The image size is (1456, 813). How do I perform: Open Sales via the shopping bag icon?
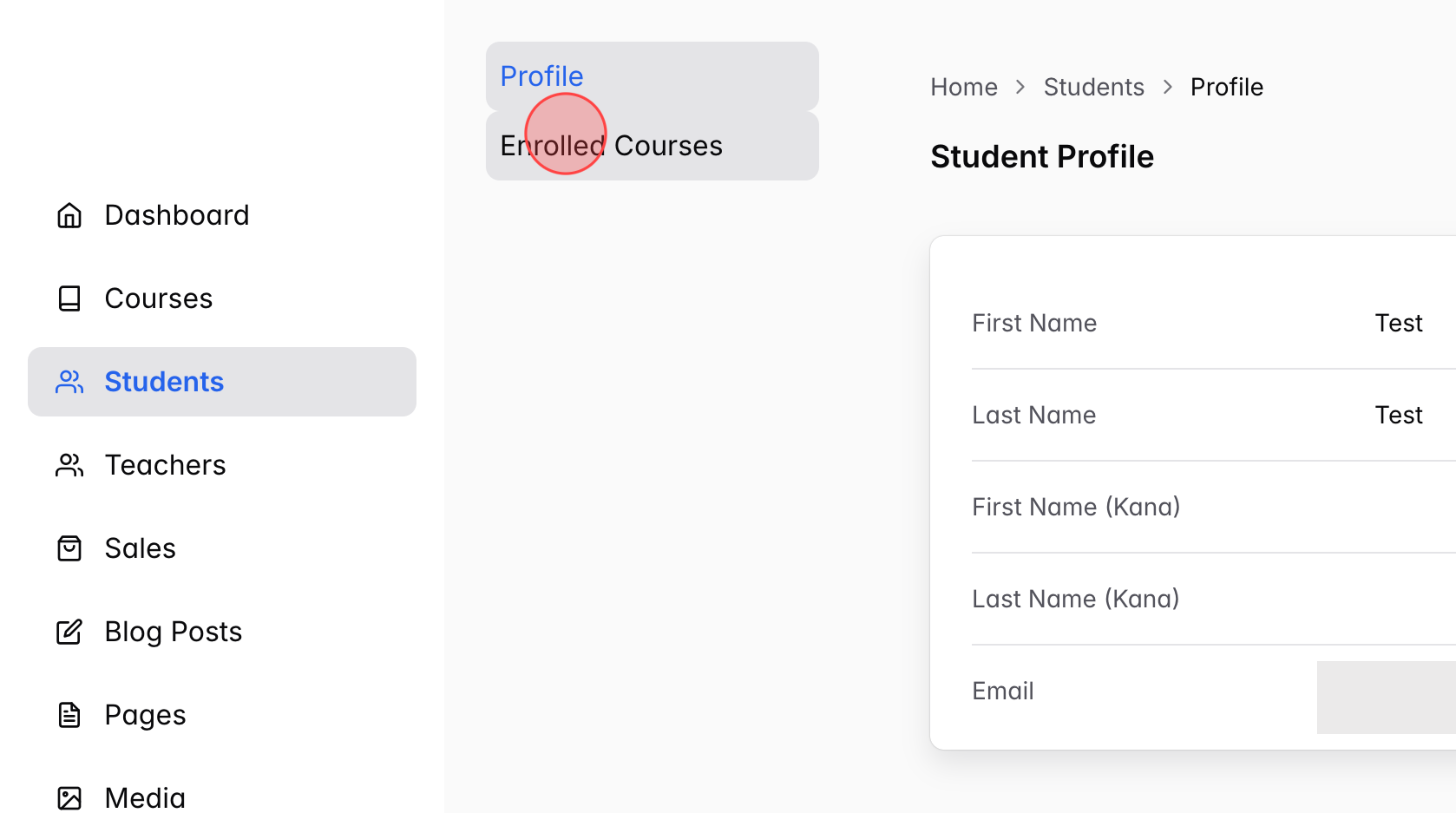point(69,547)
